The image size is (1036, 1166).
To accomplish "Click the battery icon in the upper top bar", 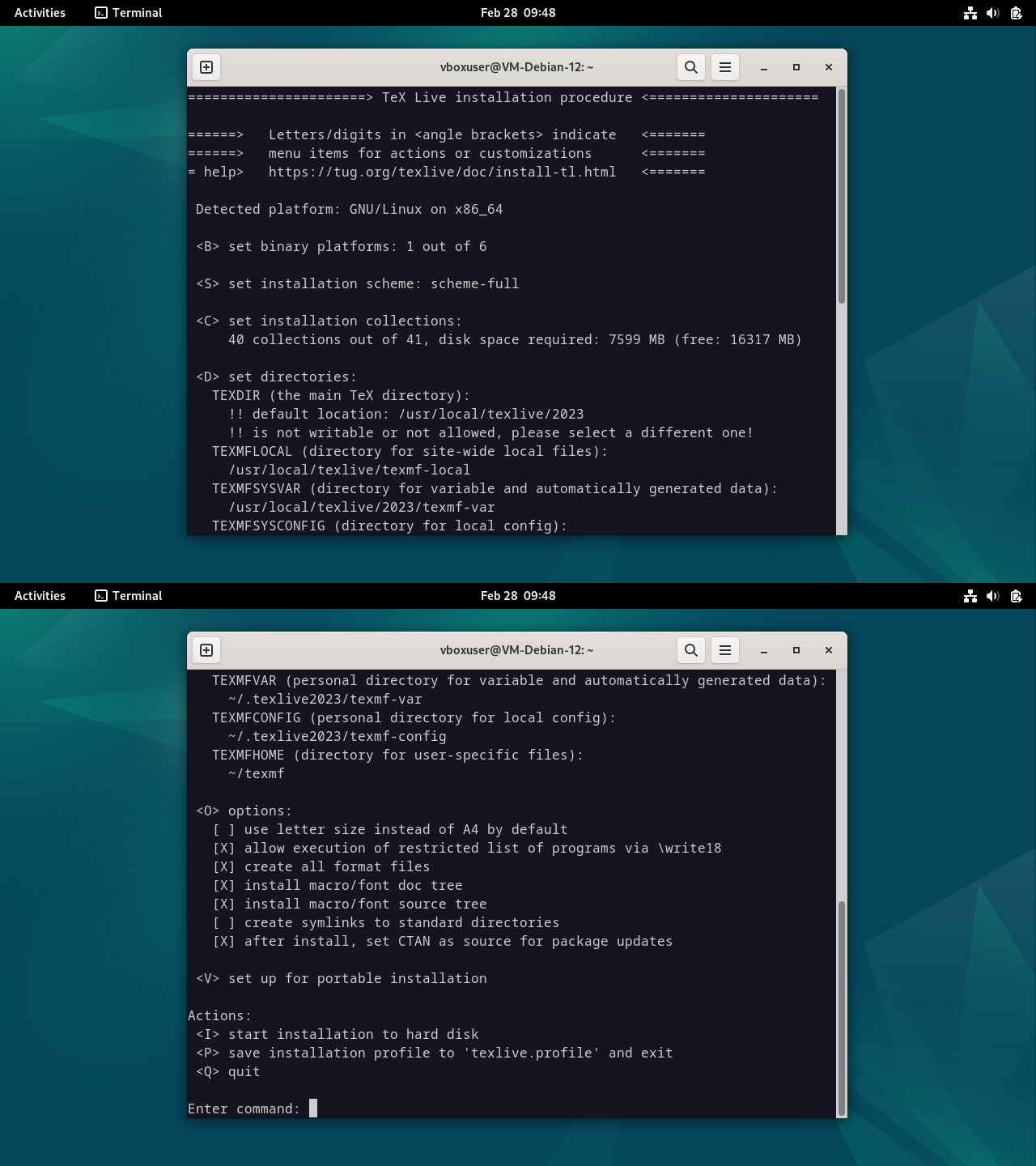I will (x=1016, y=13).
